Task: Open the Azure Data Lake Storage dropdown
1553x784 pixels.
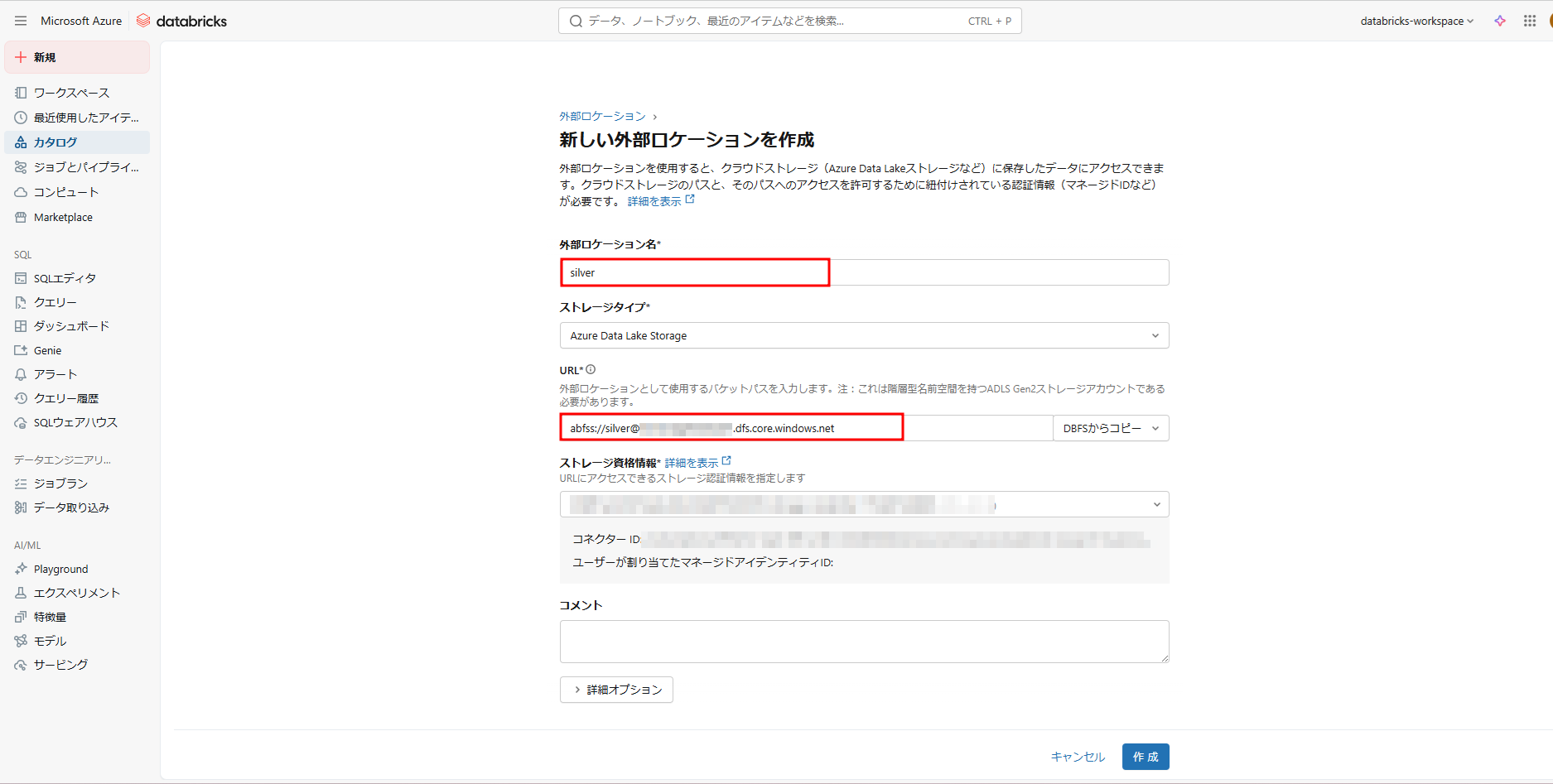Action: 864,335
